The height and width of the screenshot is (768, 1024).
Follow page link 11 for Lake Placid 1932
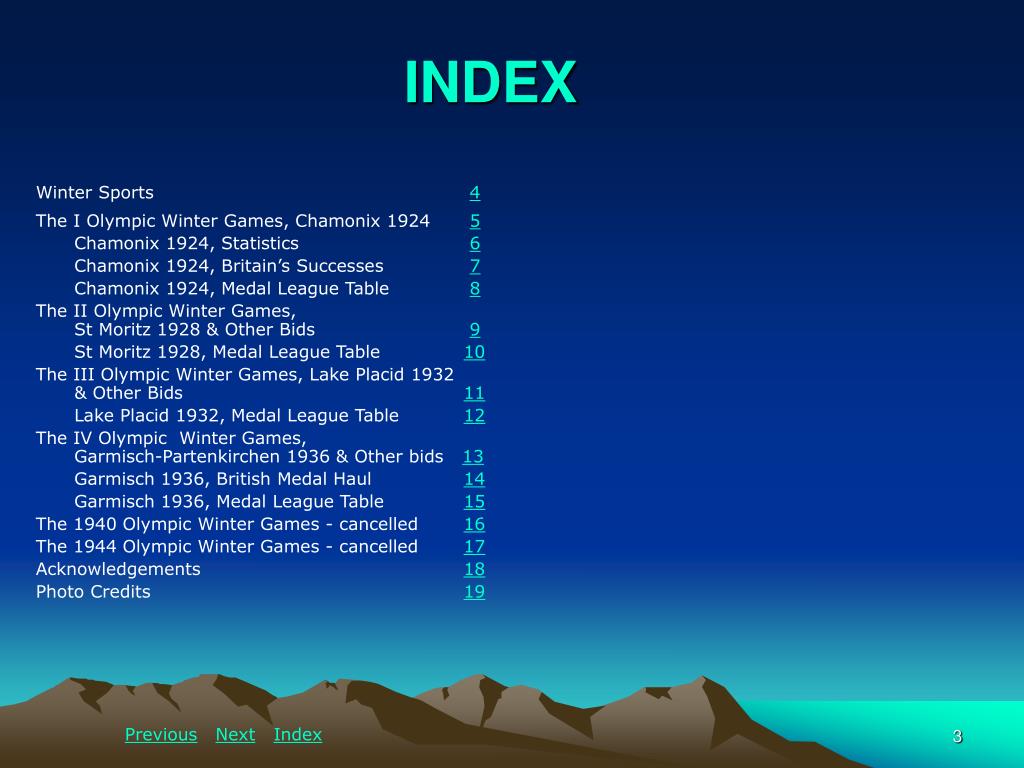point(474,393)
